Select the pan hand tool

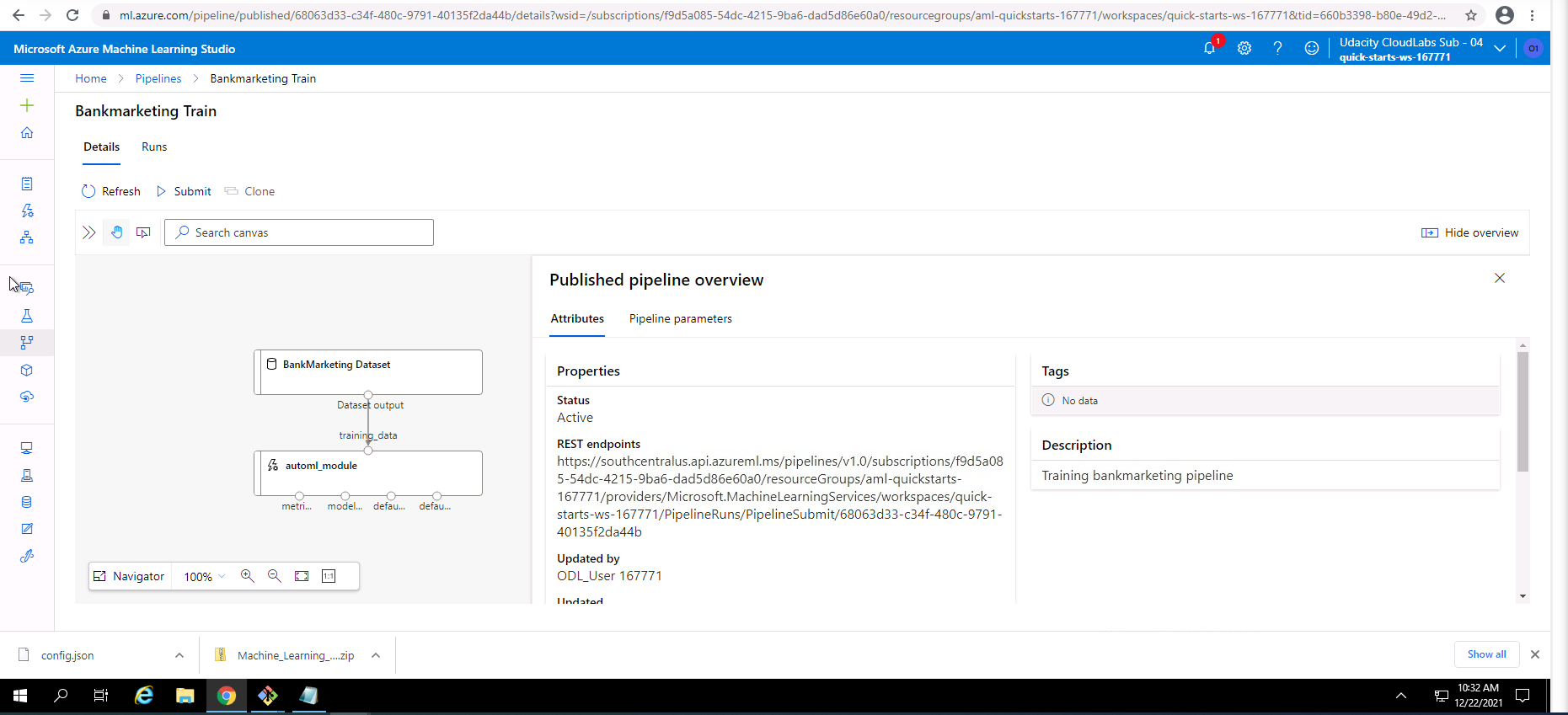[117, 232]
